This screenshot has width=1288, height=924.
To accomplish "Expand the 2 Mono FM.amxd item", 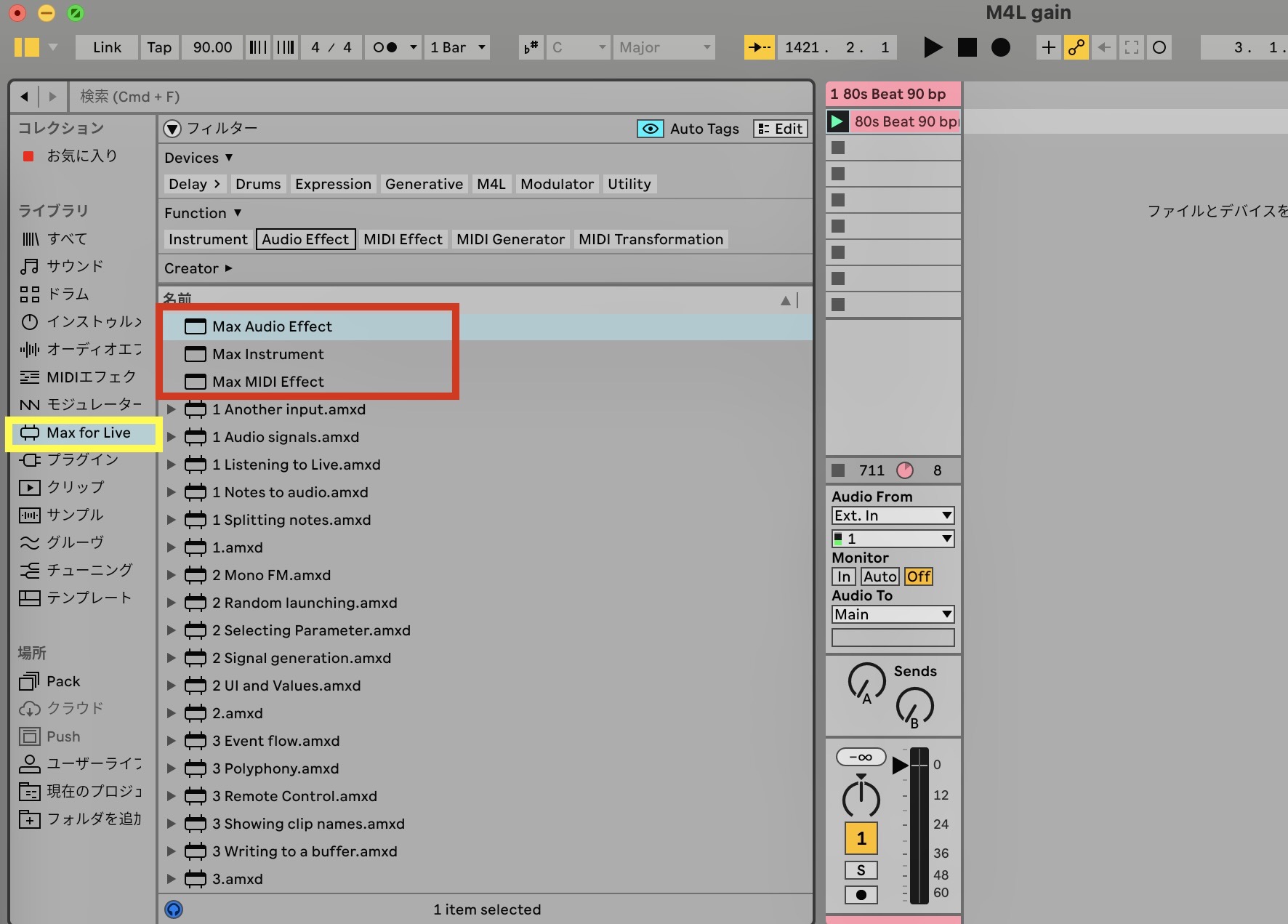I will [x=172, y=575].
